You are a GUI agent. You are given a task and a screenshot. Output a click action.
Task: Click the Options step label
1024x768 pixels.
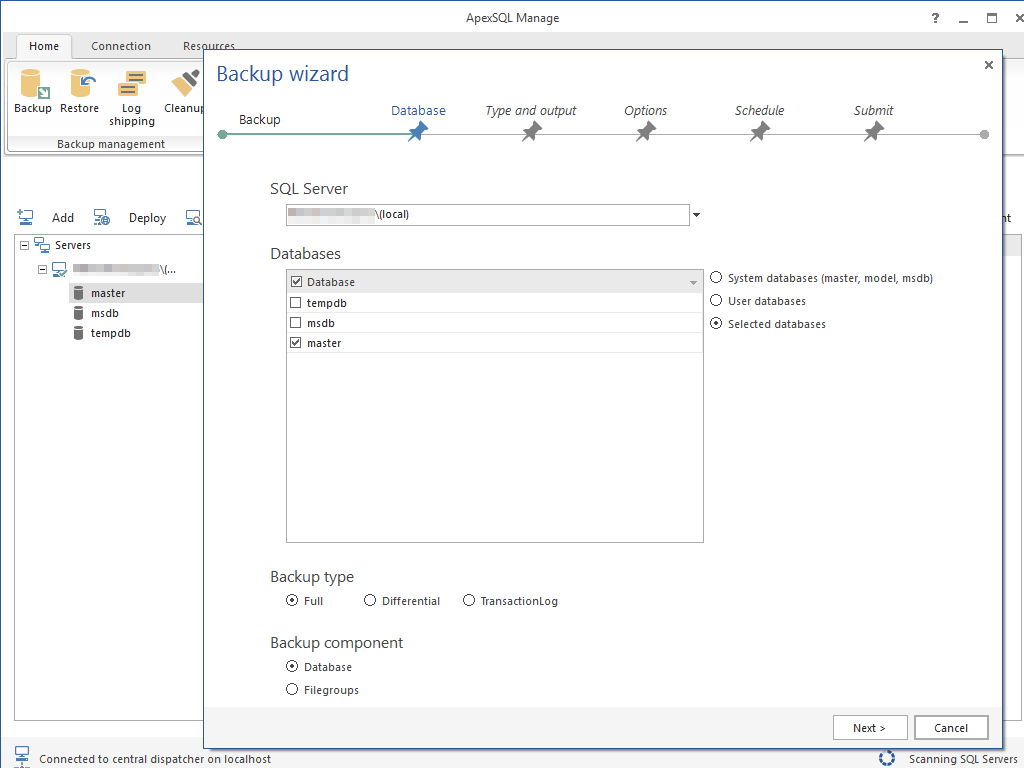(x=645, y=110)
